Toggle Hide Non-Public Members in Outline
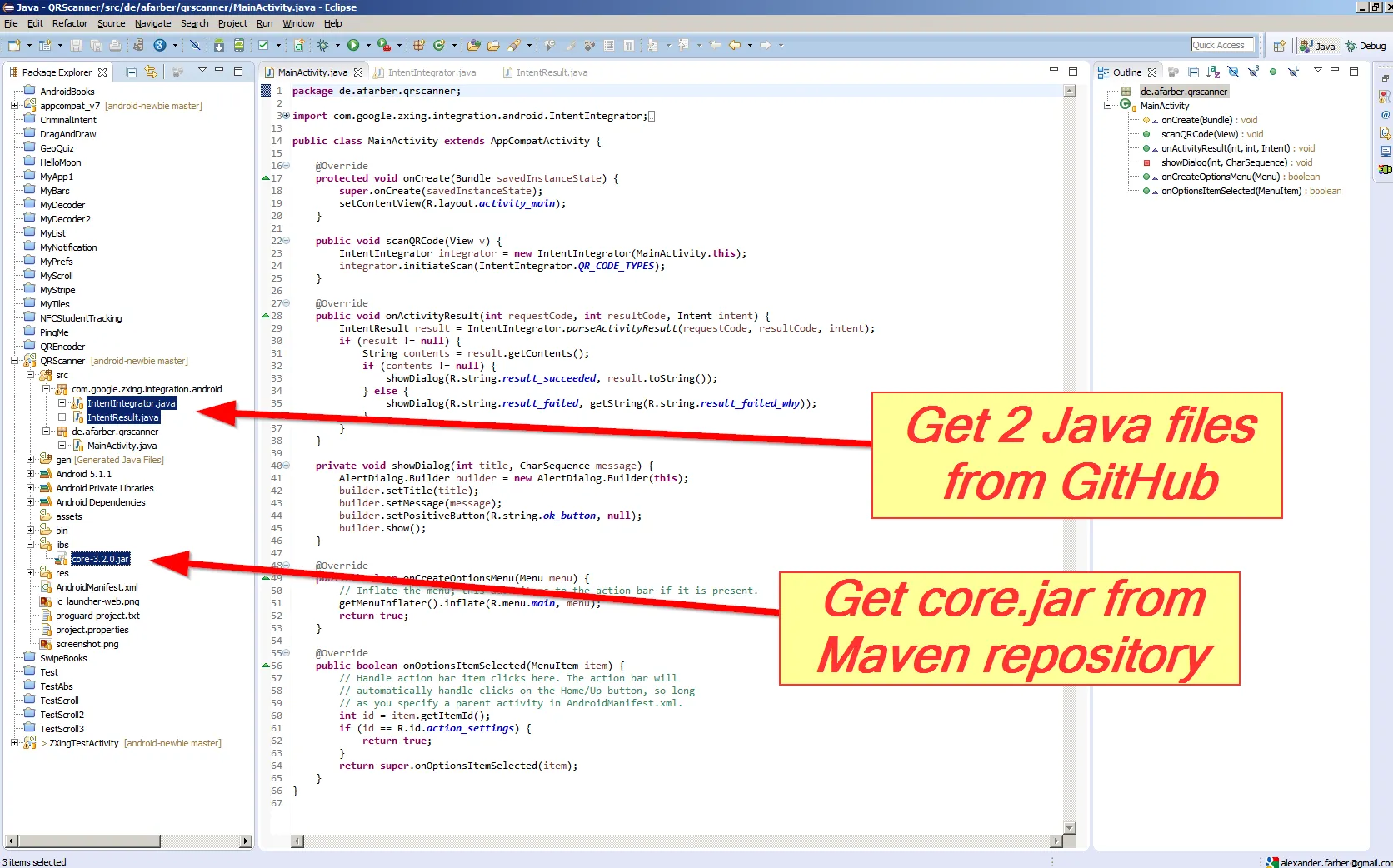Viewport: 1393px width, 868px height. pos(1273,72)
